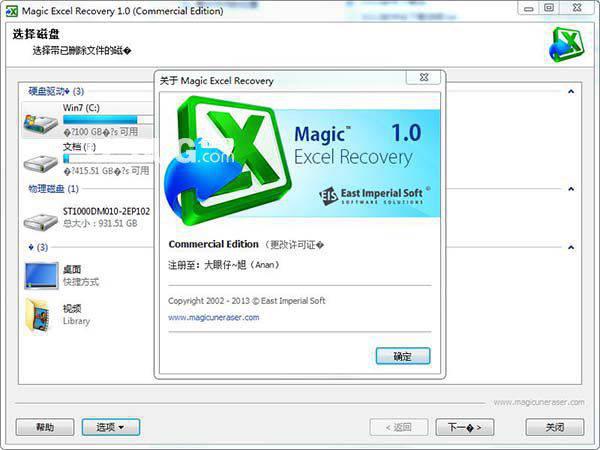
Task: Close the 关于 Magic Excel Recovery dialog
Action: tap(423, 77)
